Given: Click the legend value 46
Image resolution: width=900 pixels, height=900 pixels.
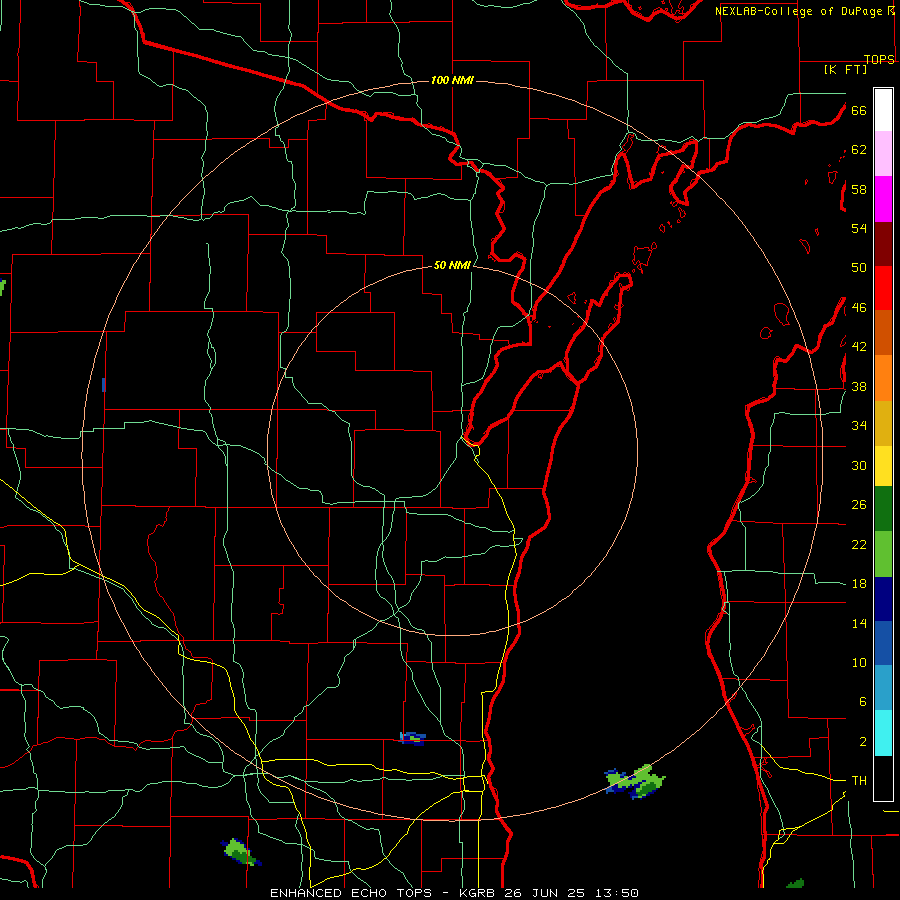Looking at the screenshot, I should point(859,308).
